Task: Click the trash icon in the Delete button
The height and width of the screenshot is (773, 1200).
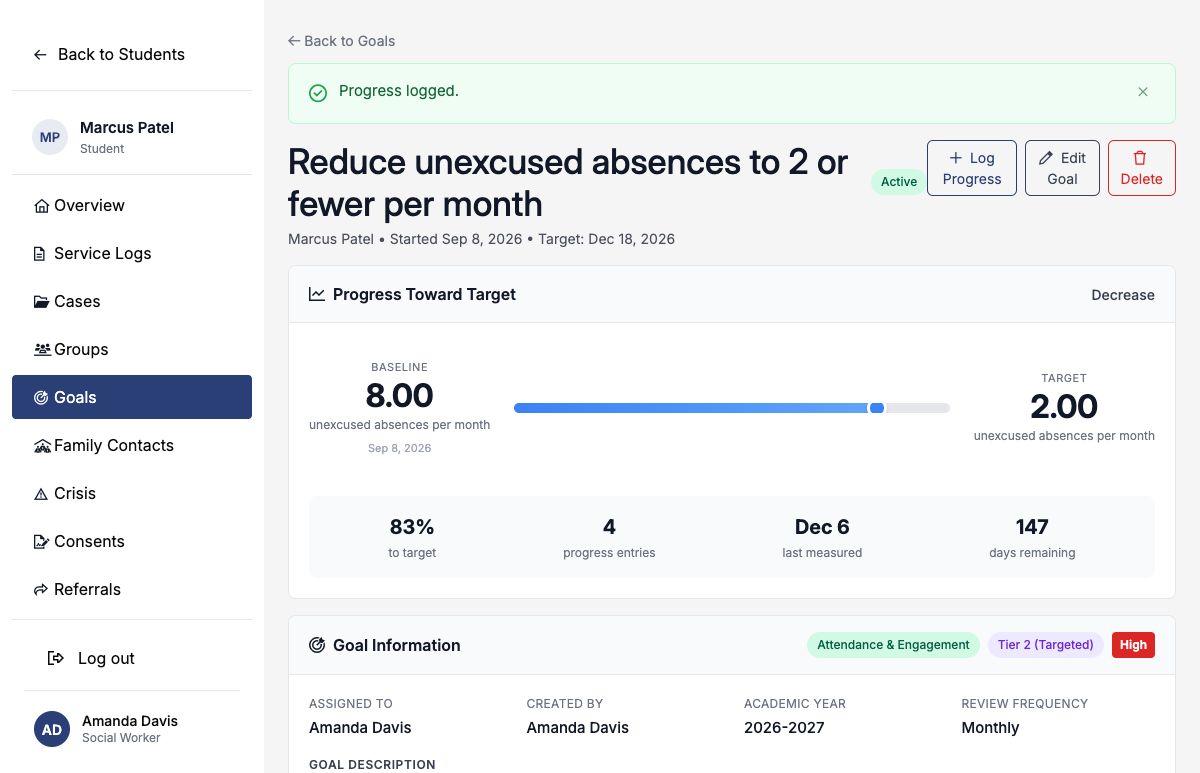Action: pos(1140,158)
